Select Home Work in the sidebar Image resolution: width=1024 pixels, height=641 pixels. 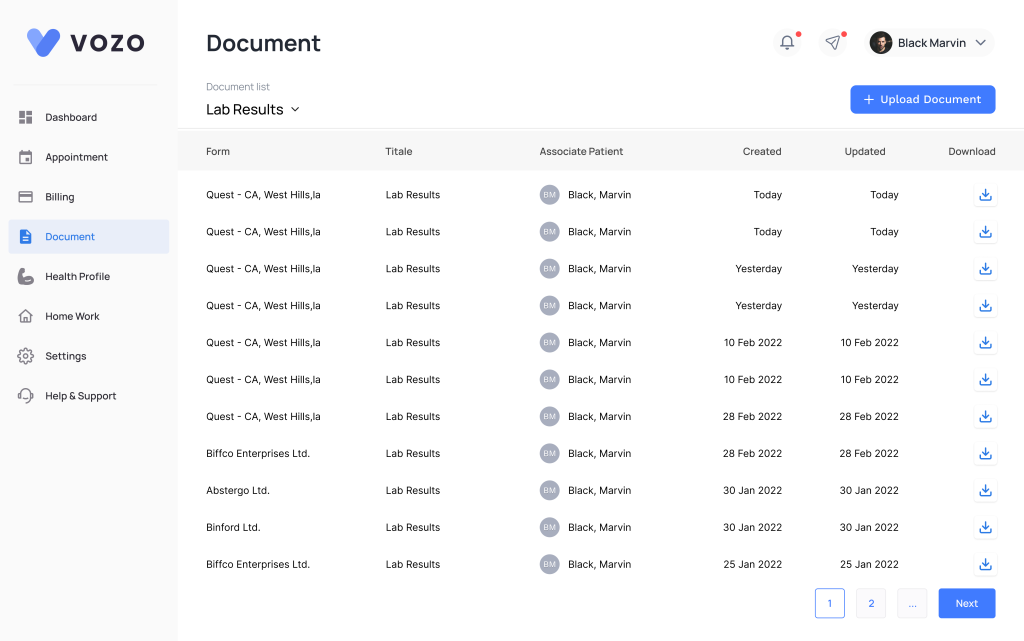tap(72, 317)
